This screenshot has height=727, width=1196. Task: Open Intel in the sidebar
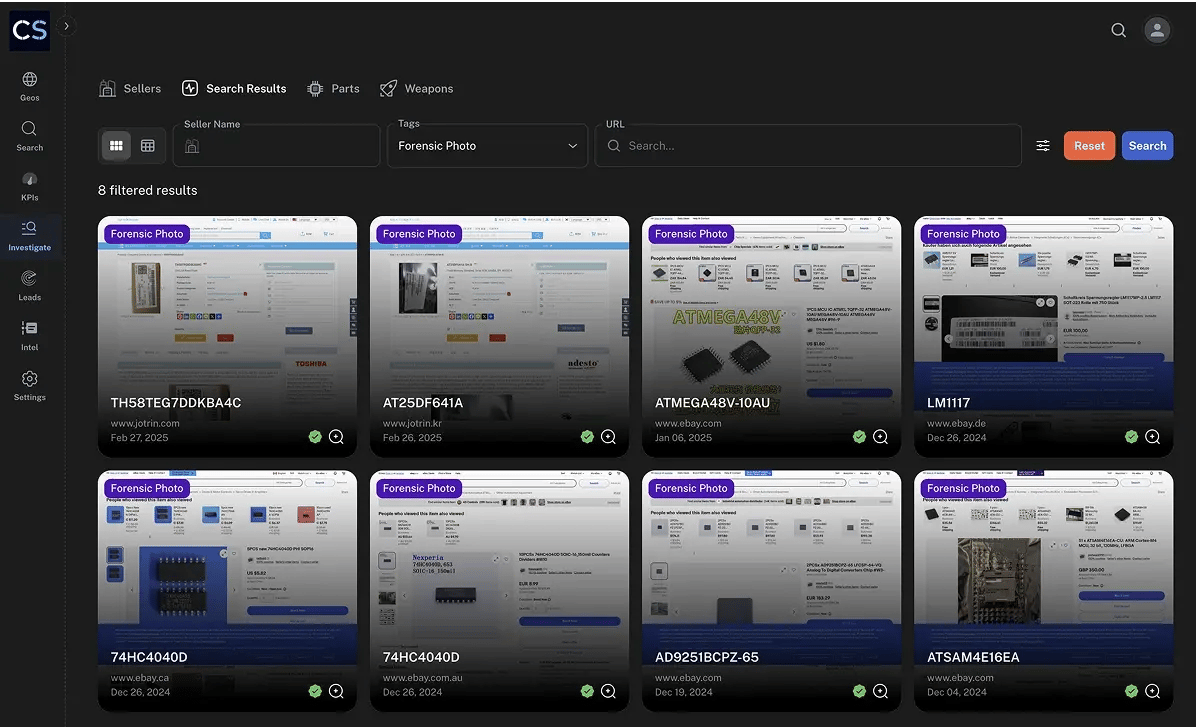click(x=30, y=336)
